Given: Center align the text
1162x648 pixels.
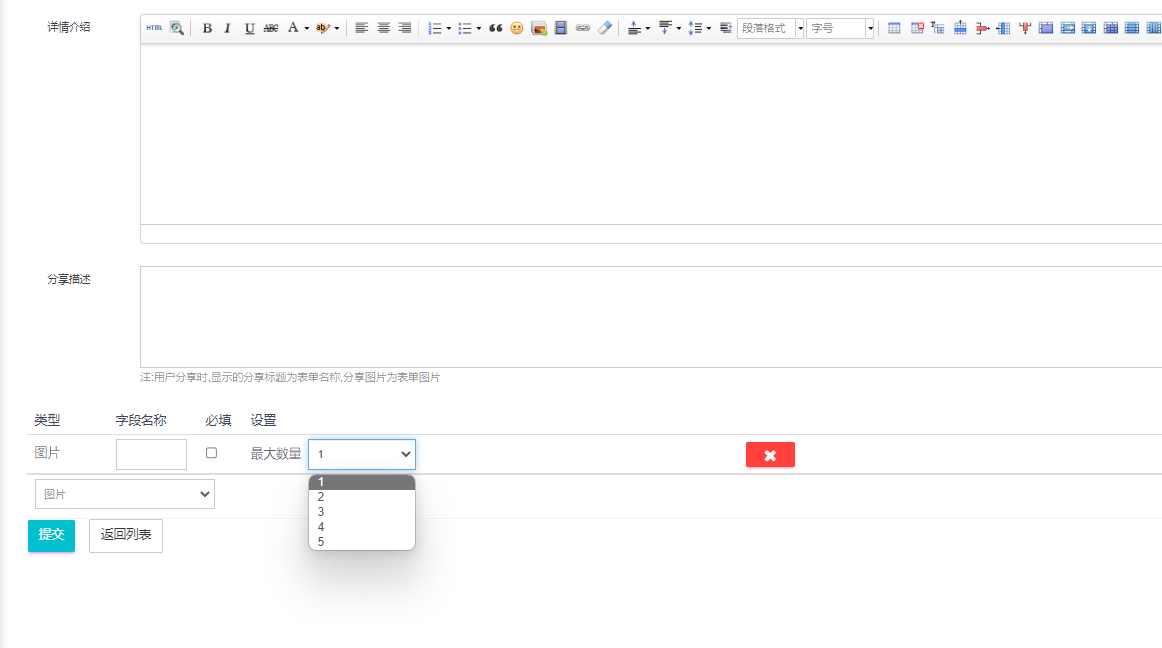Looking at the screenshot, I should click(383, 28).
